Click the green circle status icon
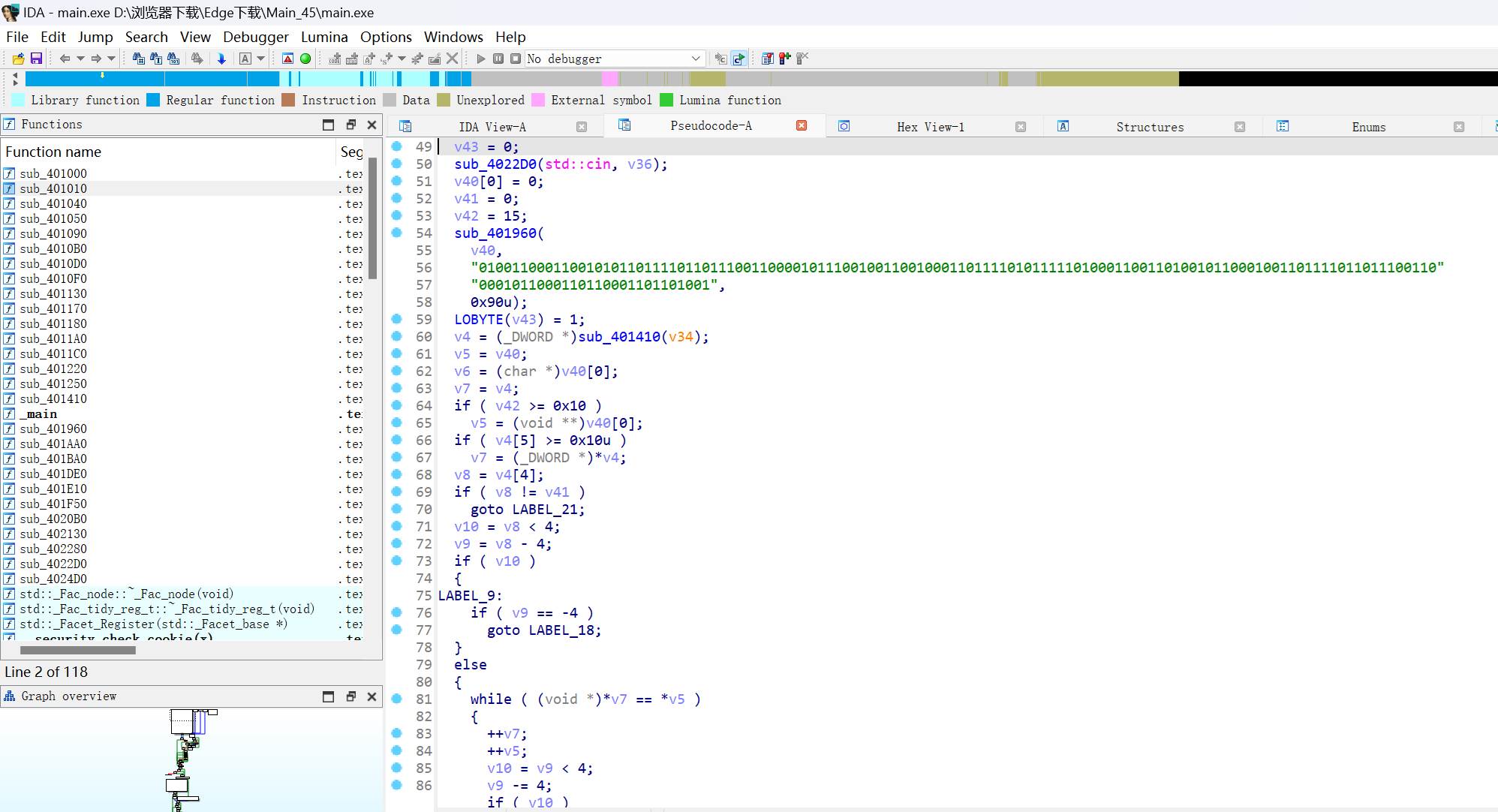Viewport: 1498px width, 812px height. 305,59
